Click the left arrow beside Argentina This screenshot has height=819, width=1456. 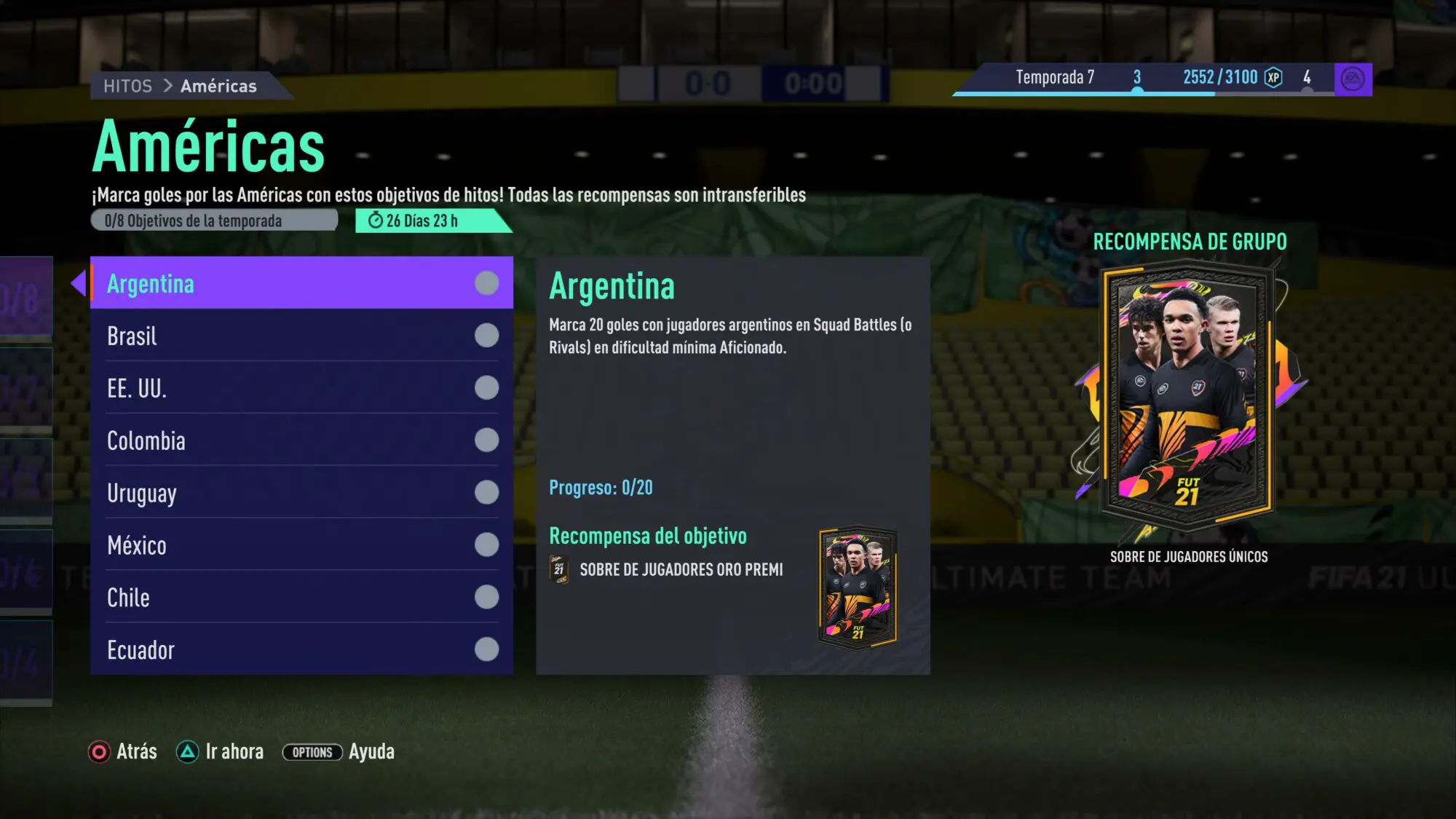(x=79, y=282)
